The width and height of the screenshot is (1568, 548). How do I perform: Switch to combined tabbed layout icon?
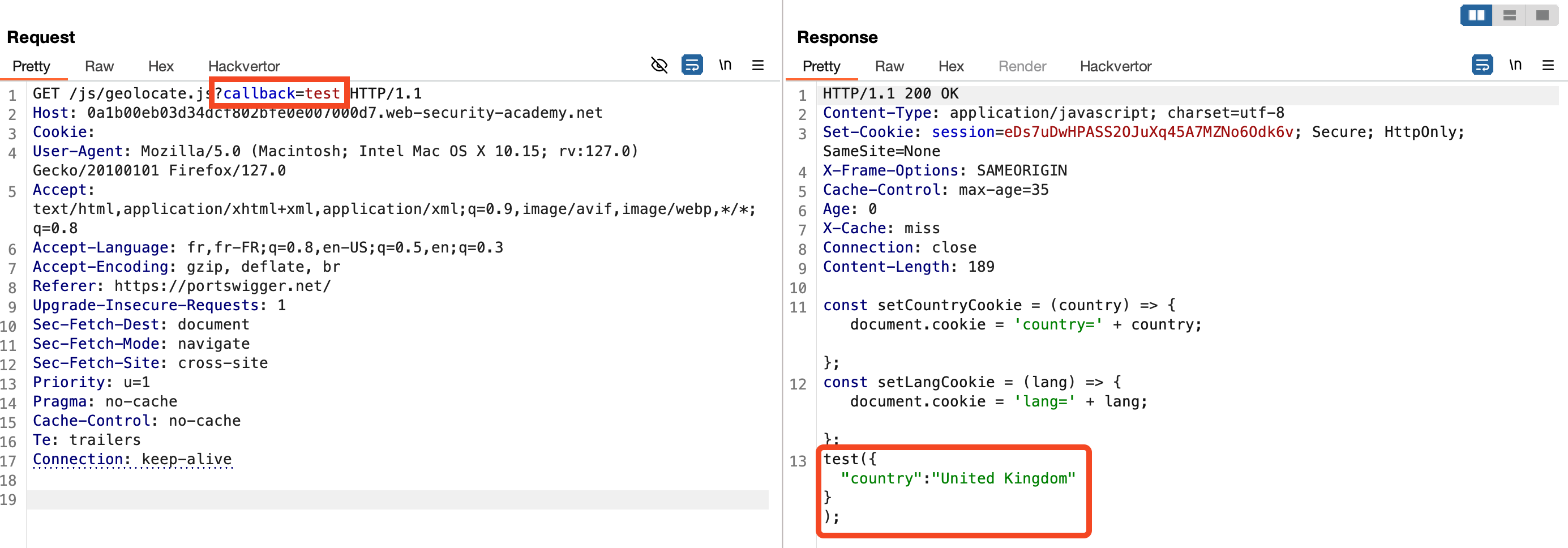coord(1542,15)
